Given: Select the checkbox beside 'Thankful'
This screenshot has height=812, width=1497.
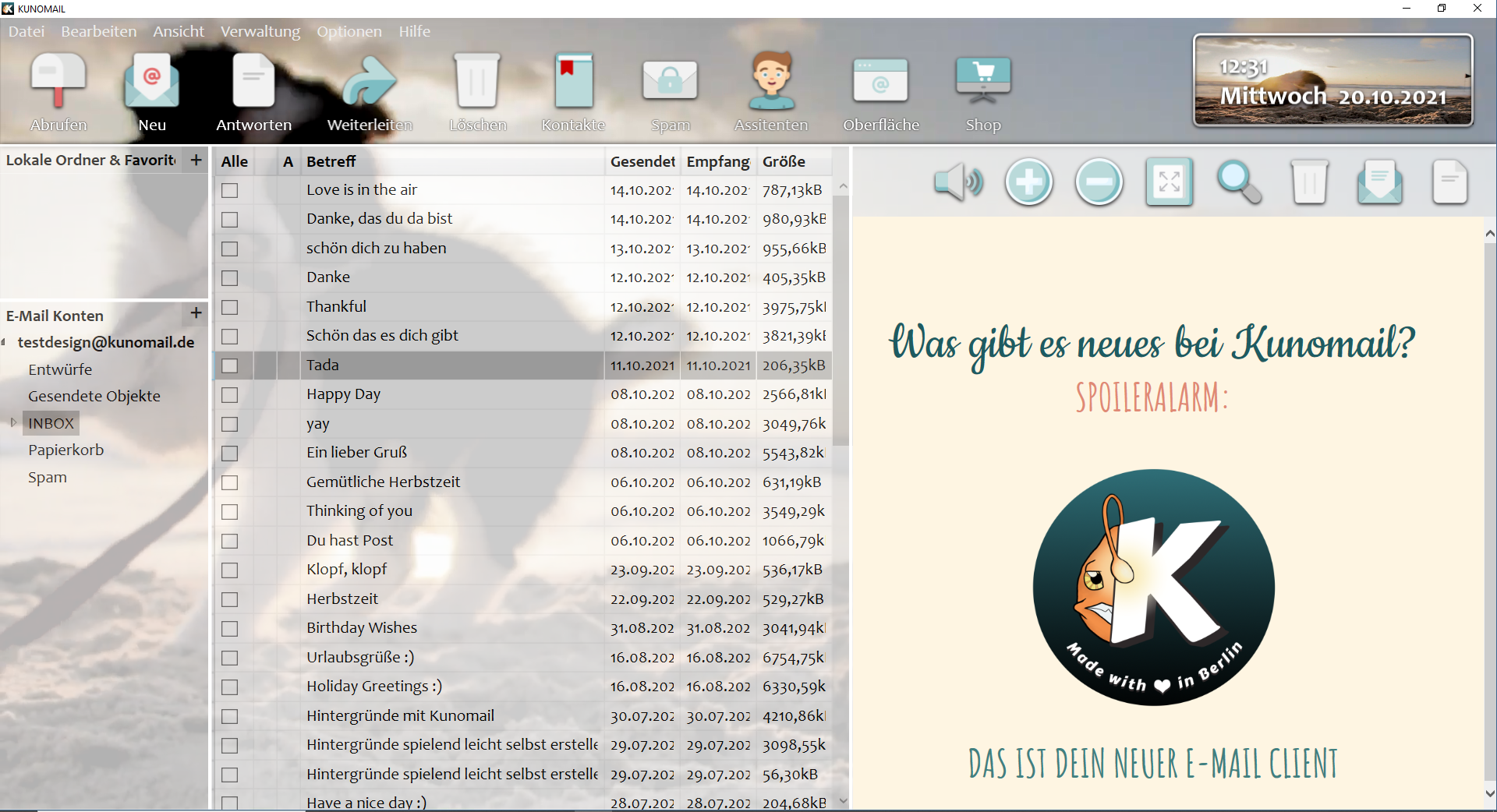Looking at the screenshot, I should coord(229,307).
